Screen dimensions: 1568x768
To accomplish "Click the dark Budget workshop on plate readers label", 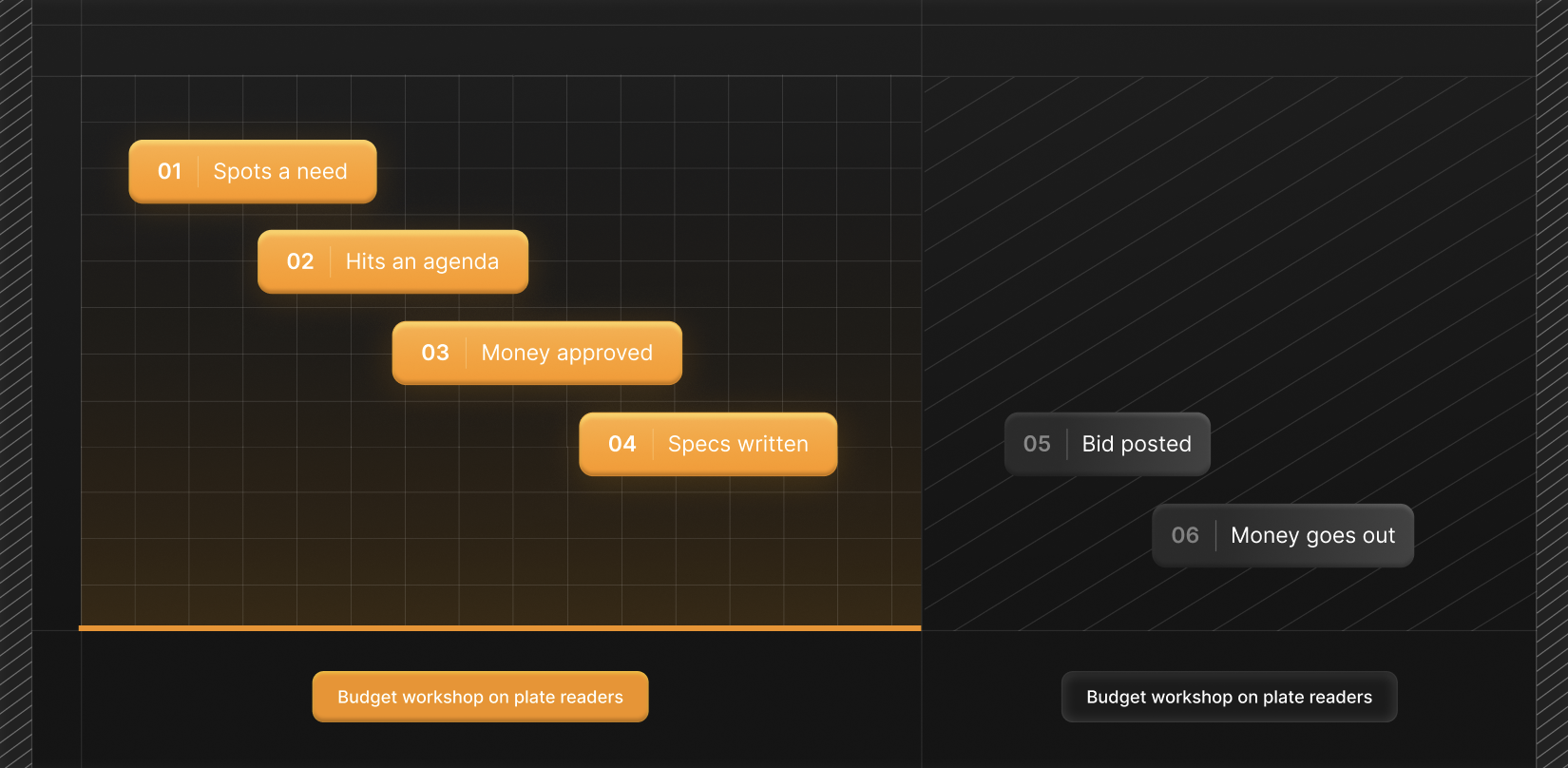I will point(1229,697).
